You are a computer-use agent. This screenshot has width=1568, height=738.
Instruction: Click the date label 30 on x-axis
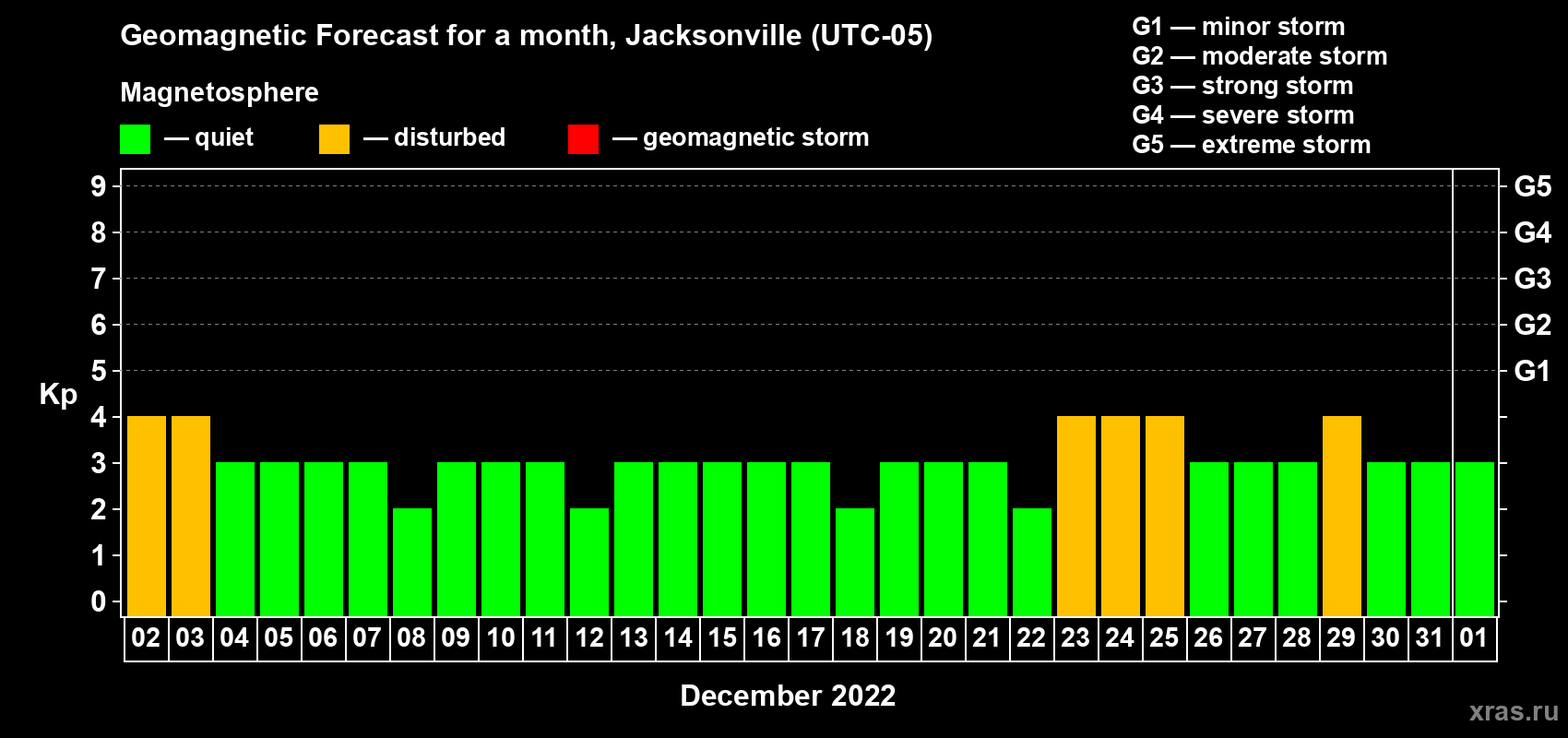1385,637
